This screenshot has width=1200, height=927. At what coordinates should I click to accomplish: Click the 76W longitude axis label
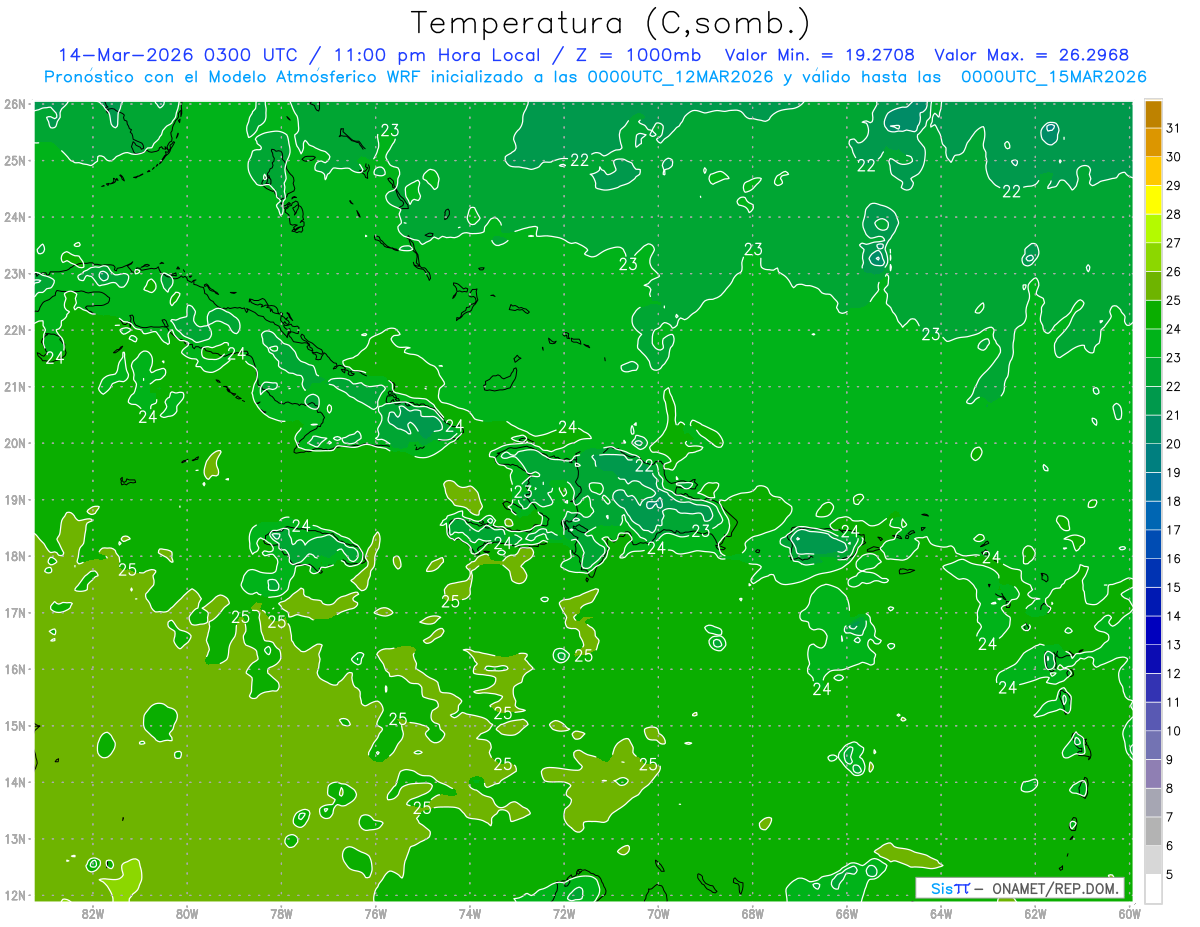(376, 913)
